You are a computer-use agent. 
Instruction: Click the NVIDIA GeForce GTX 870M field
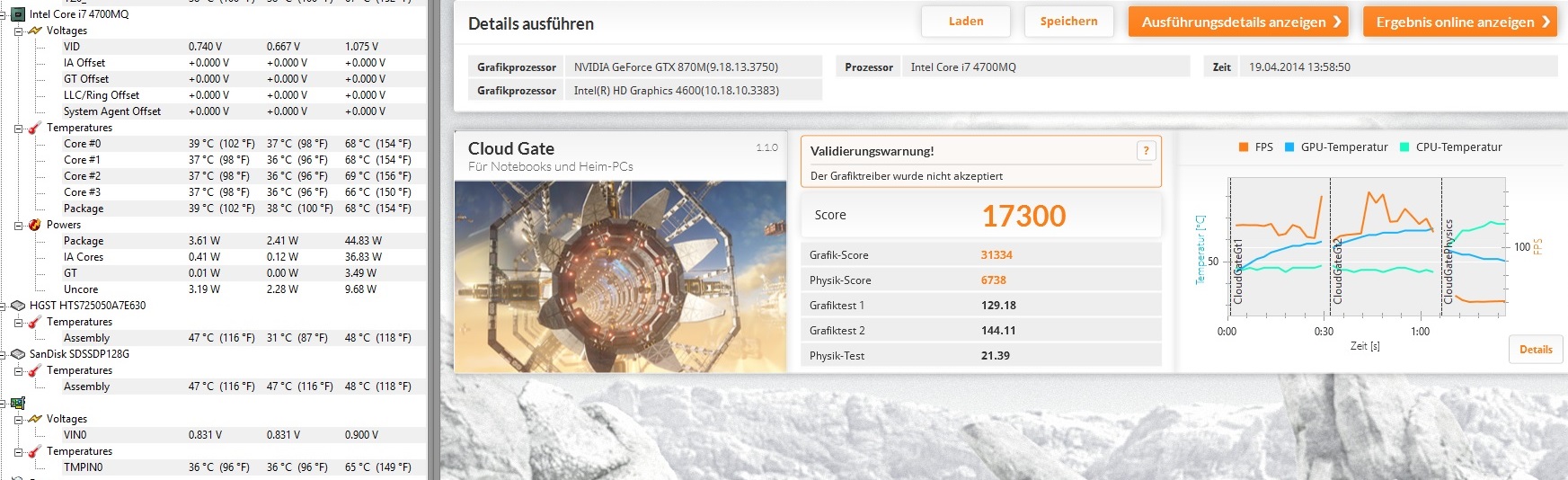[693, 67]
